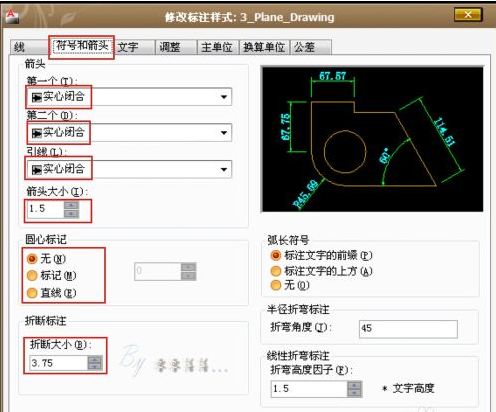Select the 符号和箭头 tab
This screenshot has width=496, height=412.
click(x=81, y=46)
